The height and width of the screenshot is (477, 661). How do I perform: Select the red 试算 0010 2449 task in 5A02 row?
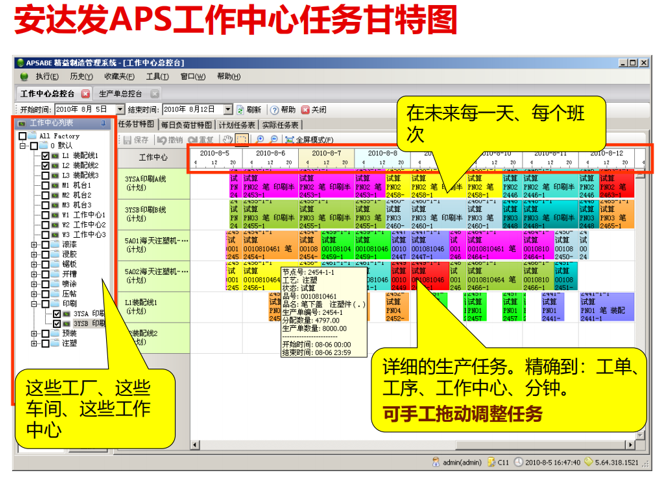[398, 277]
